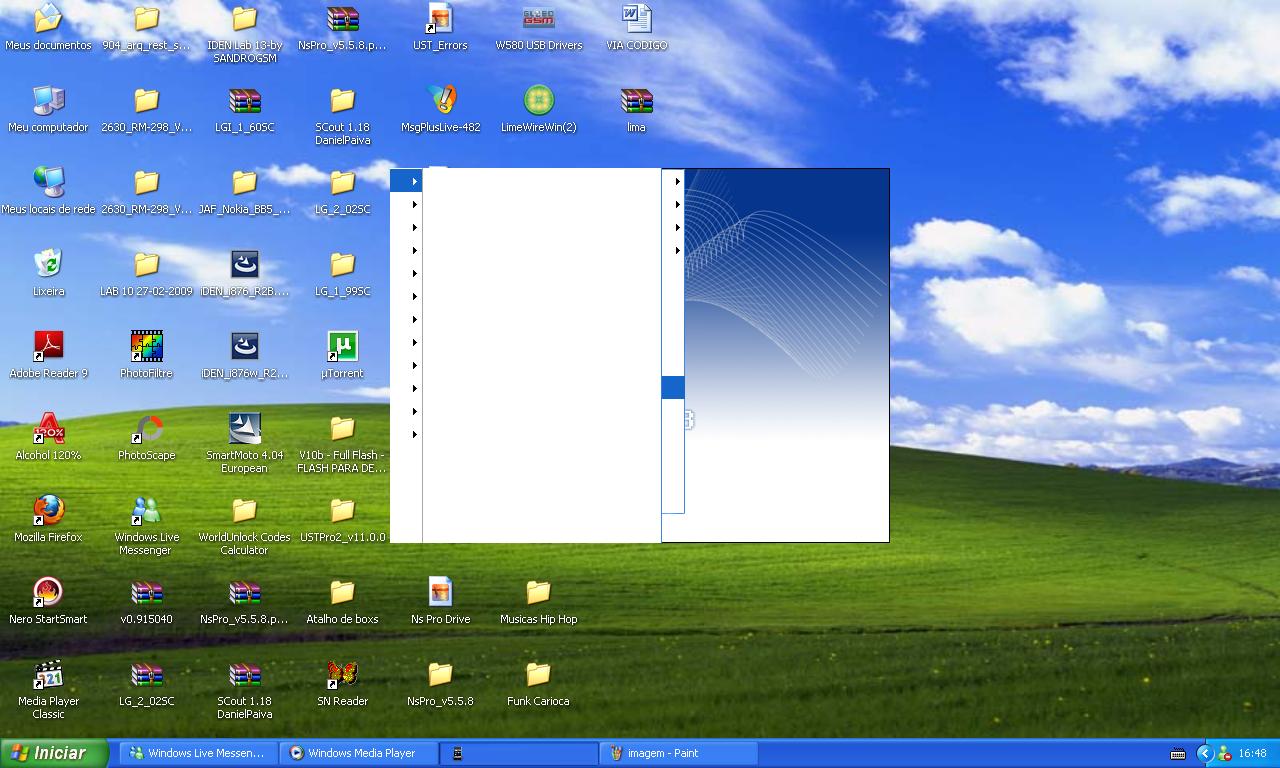The image size is (1280, 768).
Task: Activate the unlabeled phone-icon taskbar button
Action: point(519,753)
